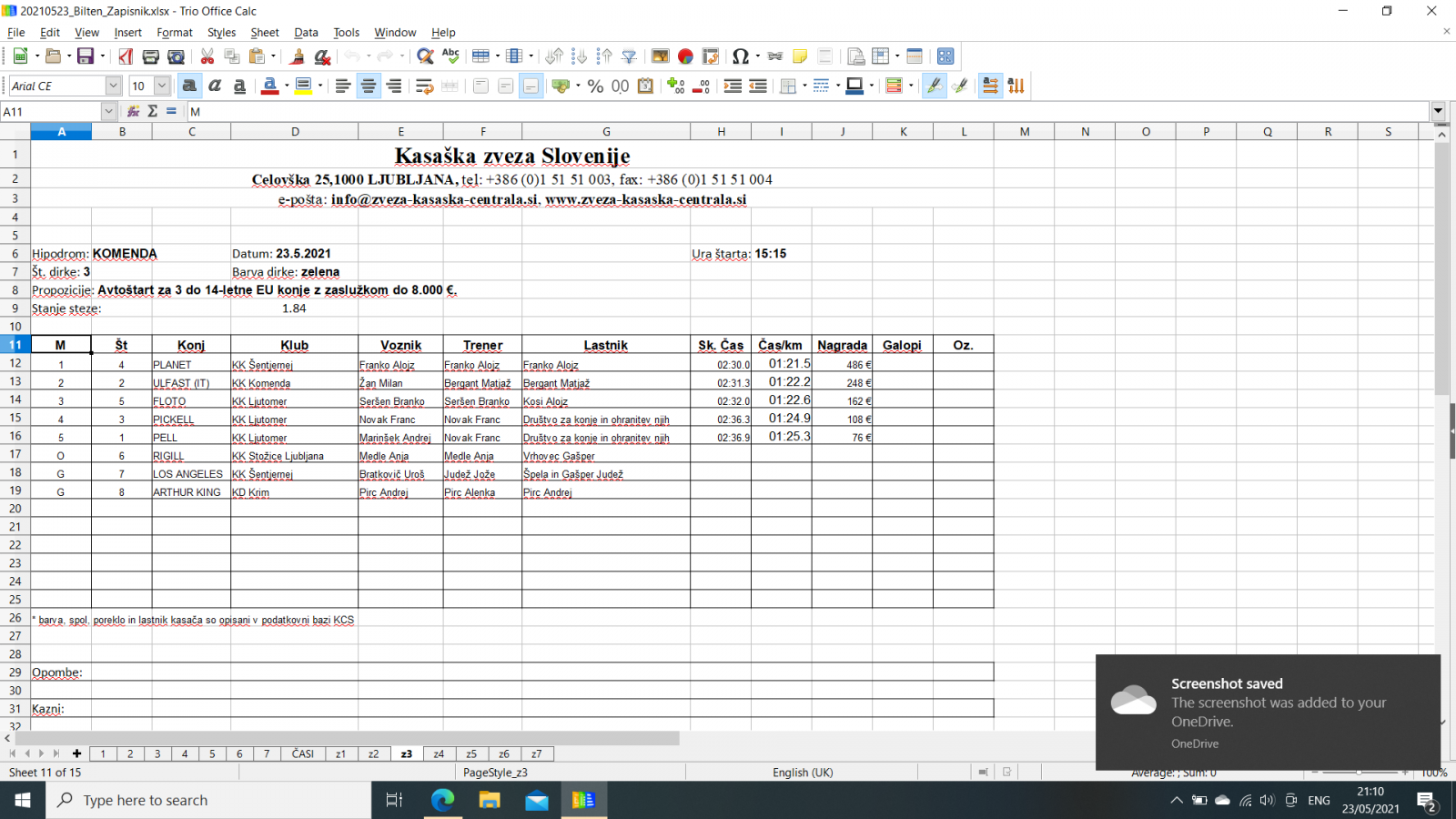This screenshot has width=1456, height=819.
Task: Apply the red font color swatch
Action: [269, 86]
